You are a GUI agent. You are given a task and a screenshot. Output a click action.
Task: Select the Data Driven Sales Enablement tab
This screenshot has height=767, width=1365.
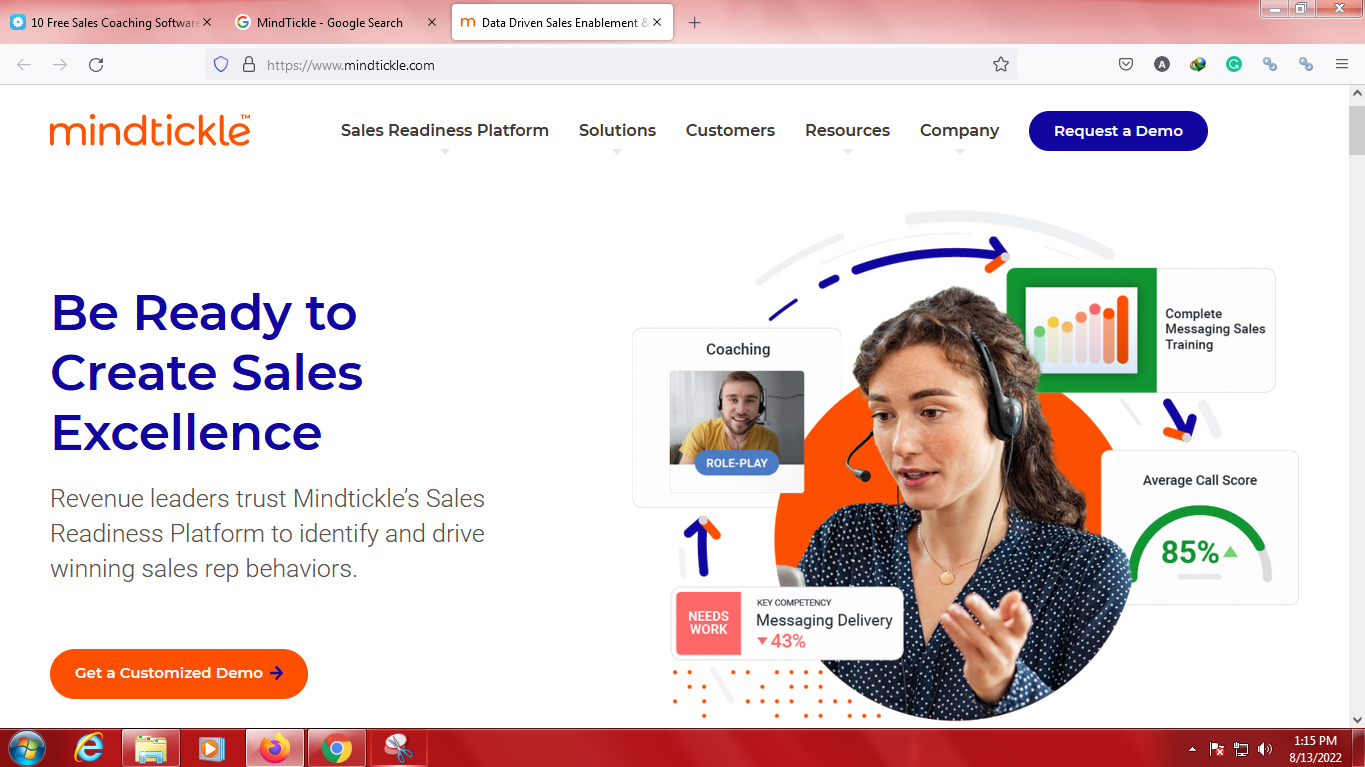pyautogui.click(x=564, y=22)
